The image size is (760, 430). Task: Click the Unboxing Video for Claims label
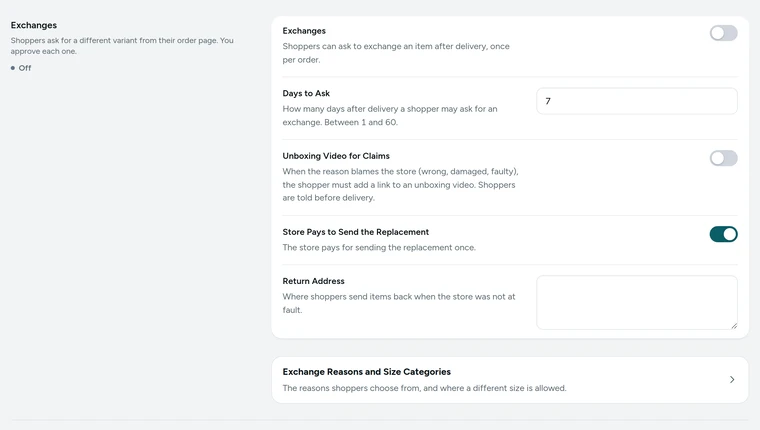click(336, 156)
